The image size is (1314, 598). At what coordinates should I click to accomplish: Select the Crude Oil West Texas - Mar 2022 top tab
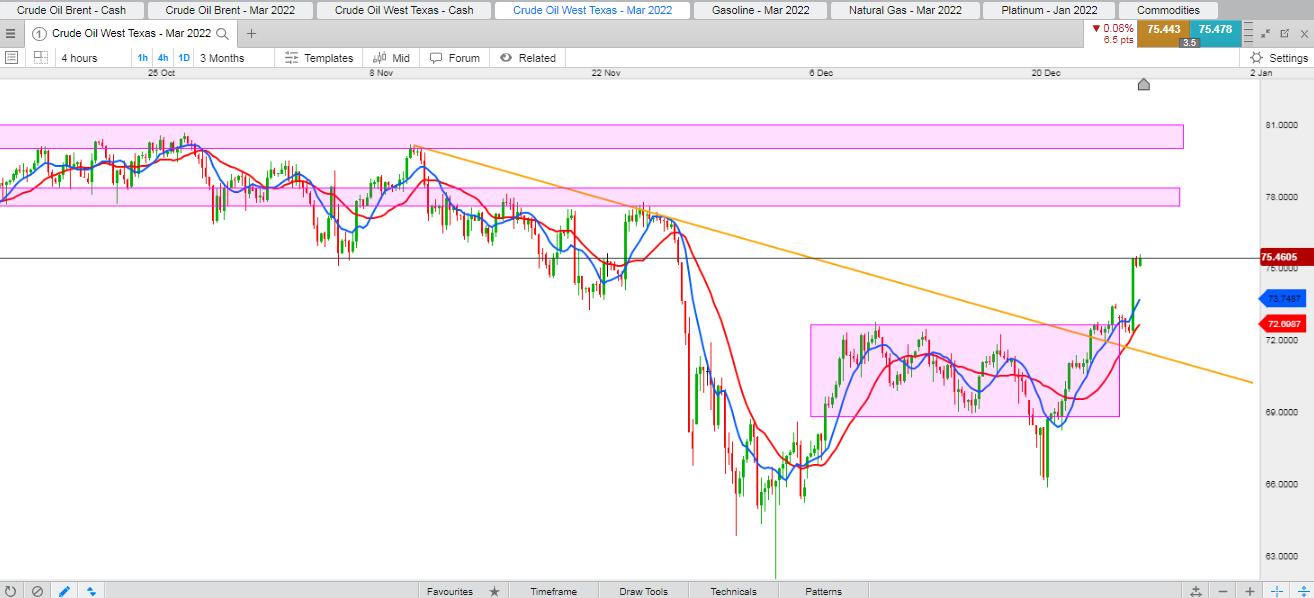point(593,10)
